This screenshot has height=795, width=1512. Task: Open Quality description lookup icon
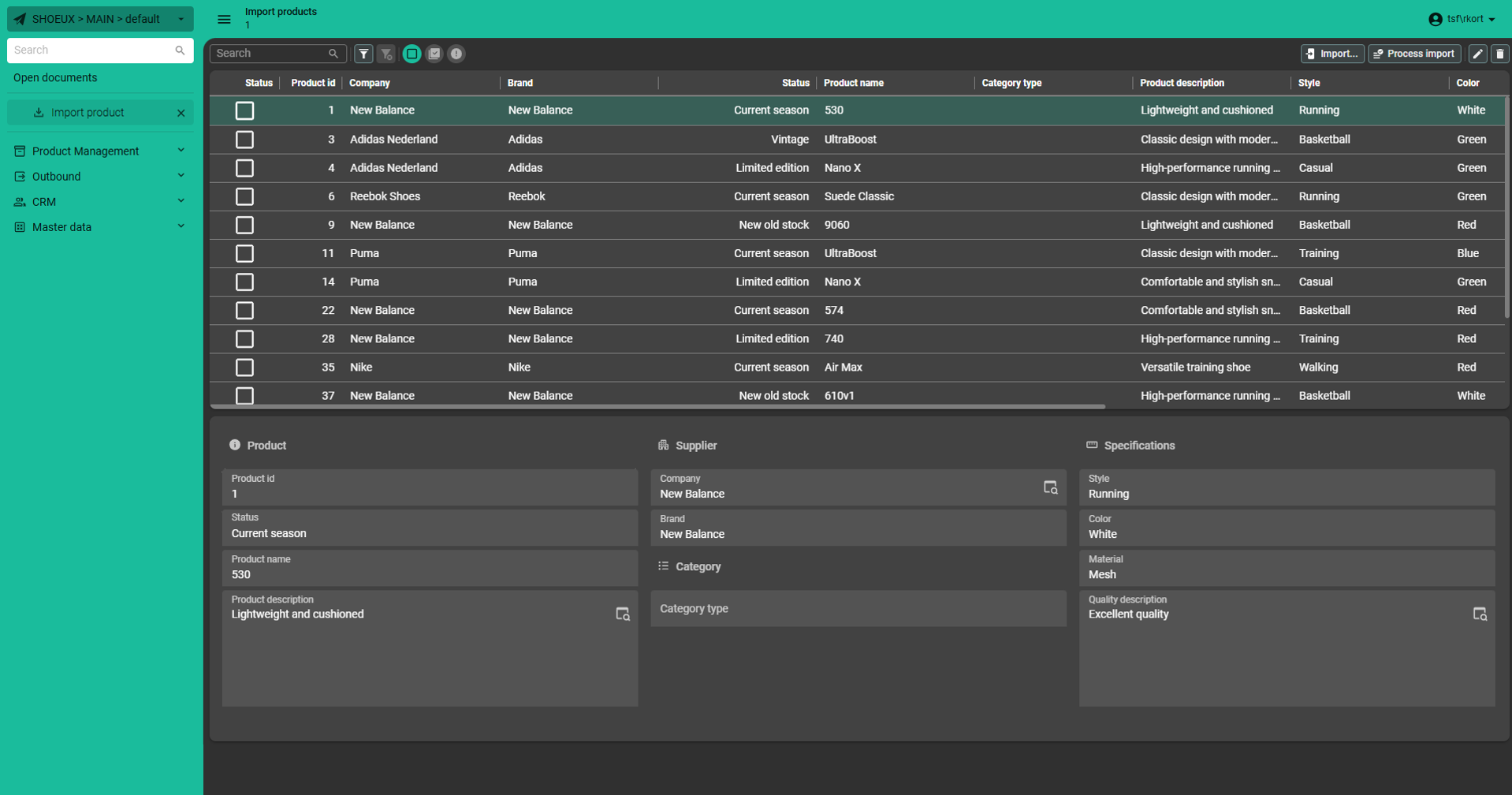pyautogui.click(x=1480, y=614)
